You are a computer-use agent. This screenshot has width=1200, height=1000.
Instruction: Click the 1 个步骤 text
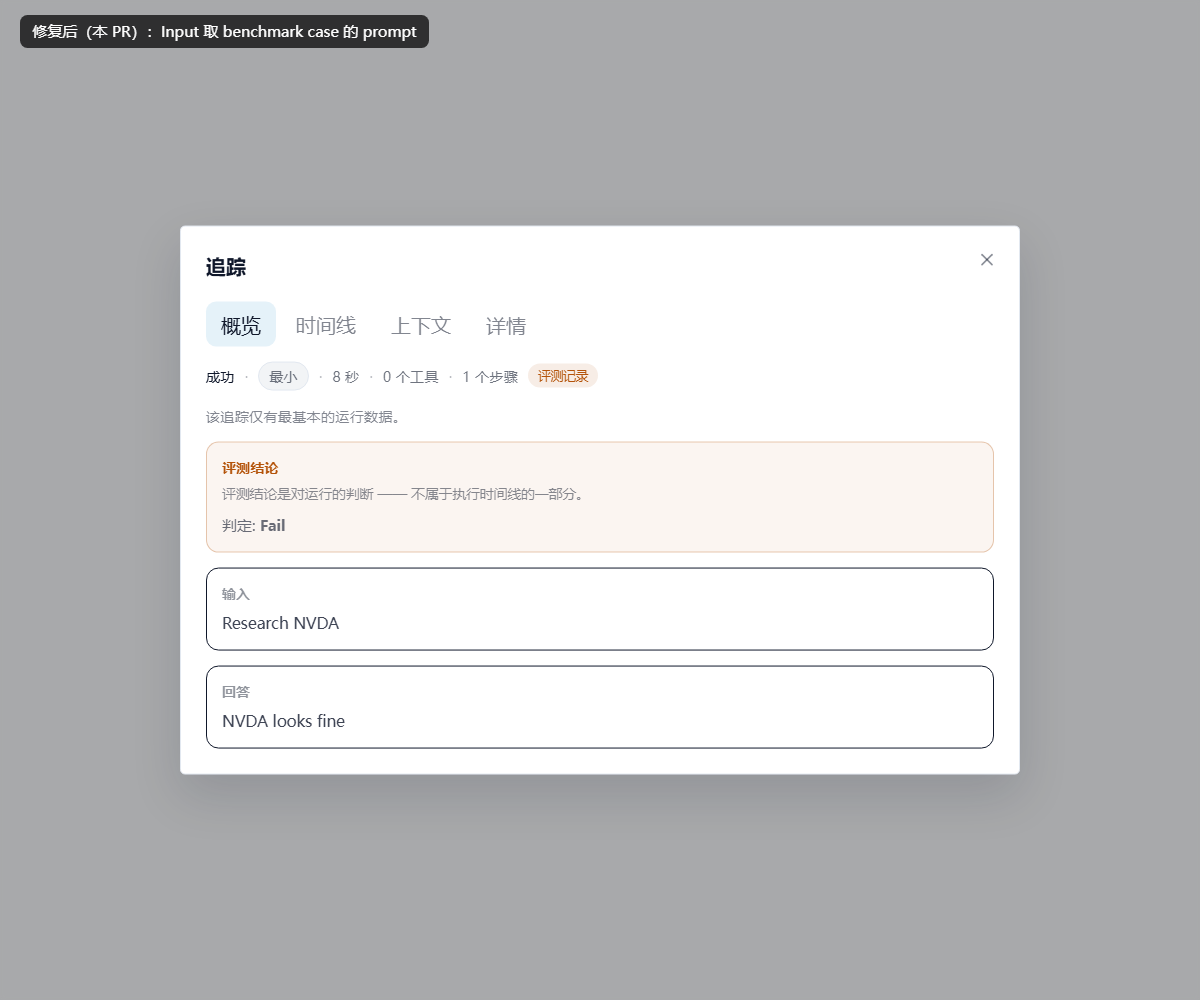pyautogui.click(x=490, y=377)
